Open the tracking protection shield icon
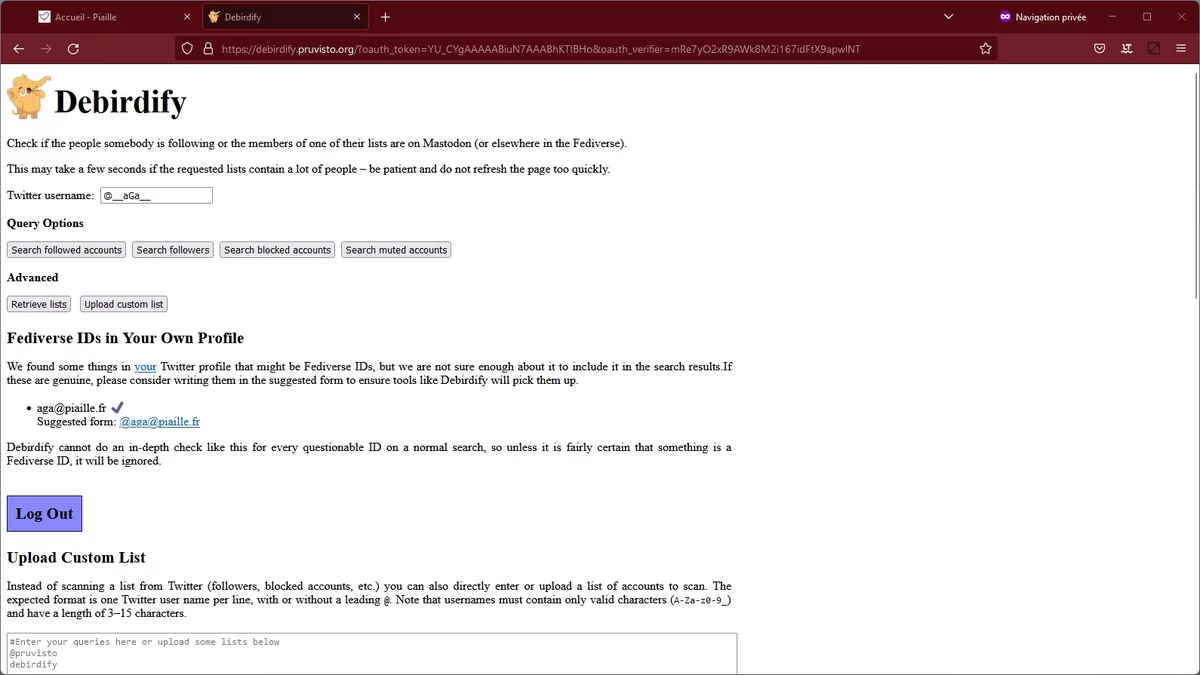This screenshot has width=1200, height=675. [187, 48]
